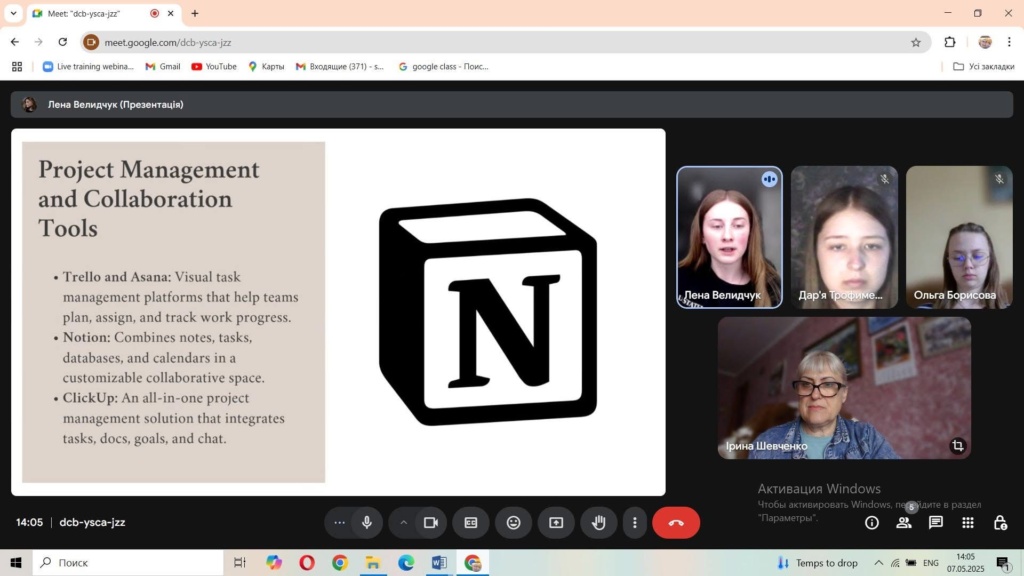
Task: Click the present now screen-share icon
Action: pyautogui.click(x=556, y=522)
